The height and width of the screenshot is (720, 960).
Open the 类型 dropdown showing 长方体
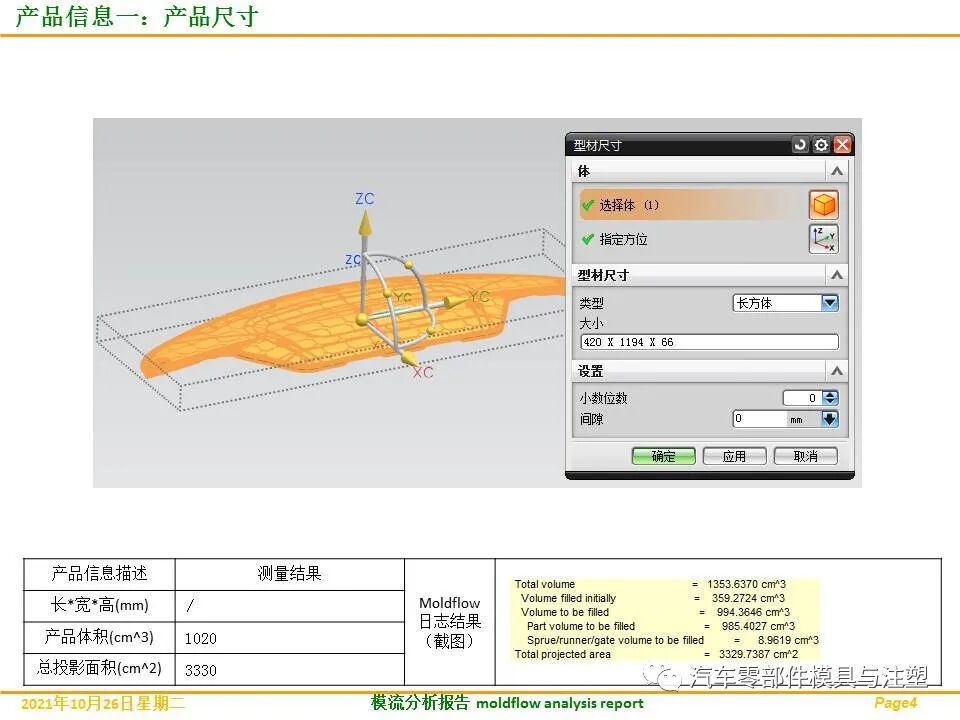(829, 303)
